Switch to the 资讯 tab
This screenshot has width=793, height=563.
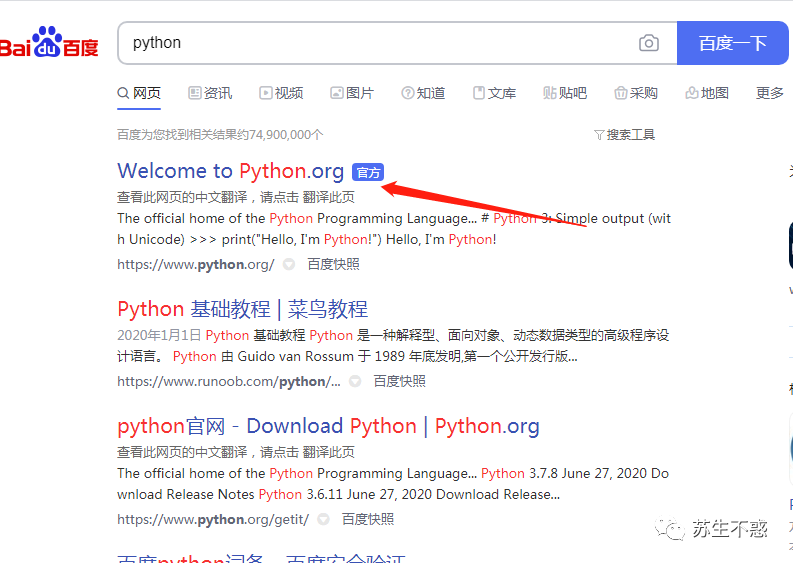click(x=210, y=93)
